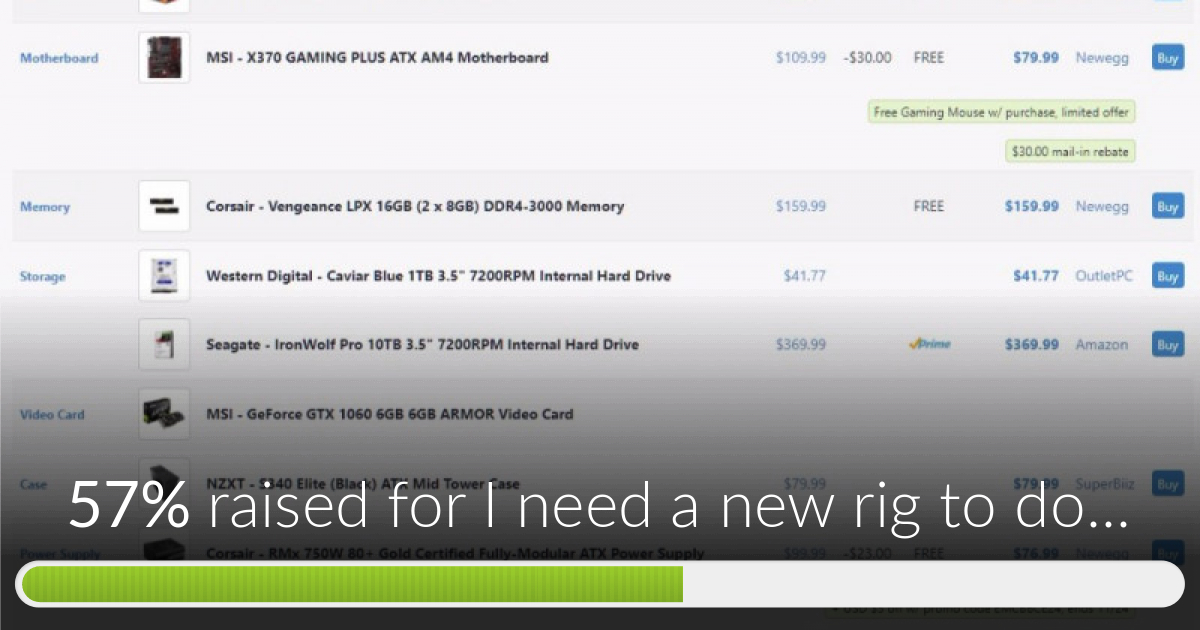The image size is (1200, 630).
Task: Click the memory final price $159.99
Action: pyautogui.click(x=1032, y=207)
